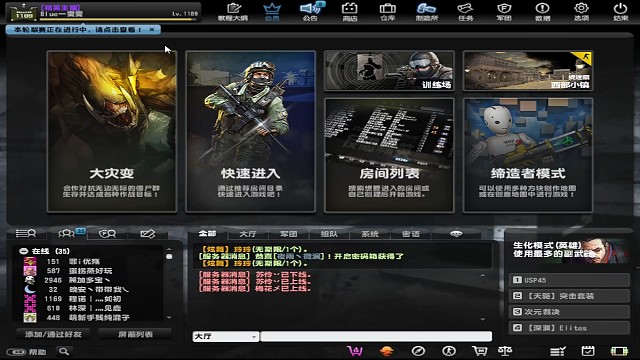
Task: Open the 仓库 inventory briefcase icon
Action: (x=387, y=12)
